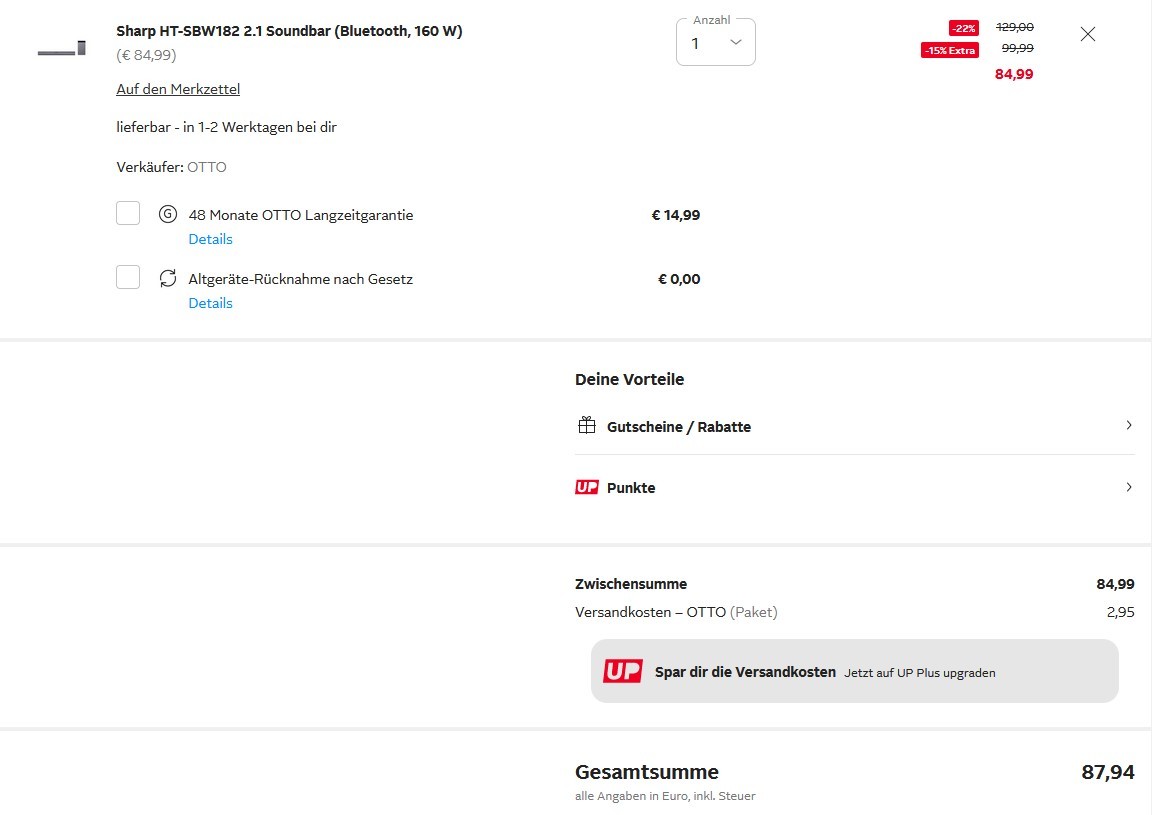Click Auf den Merkzettel link
This screenshot has width=1152, height=815.
pos(178,89)
